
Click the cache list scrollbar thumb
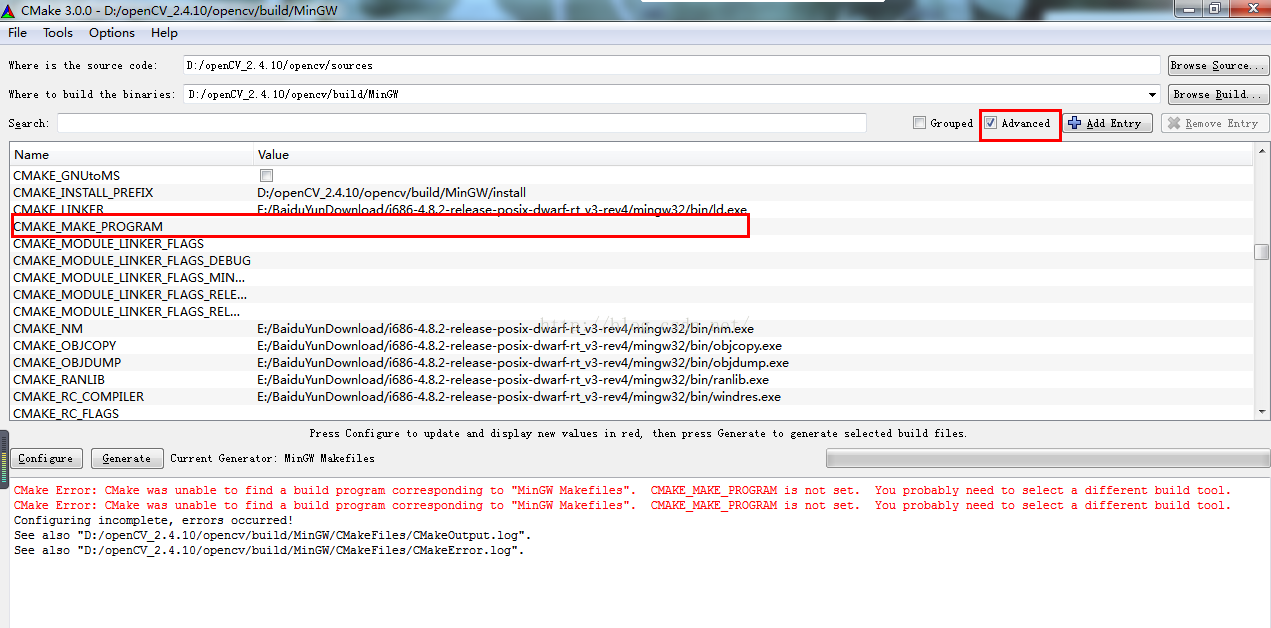[x=1262, y=252]
